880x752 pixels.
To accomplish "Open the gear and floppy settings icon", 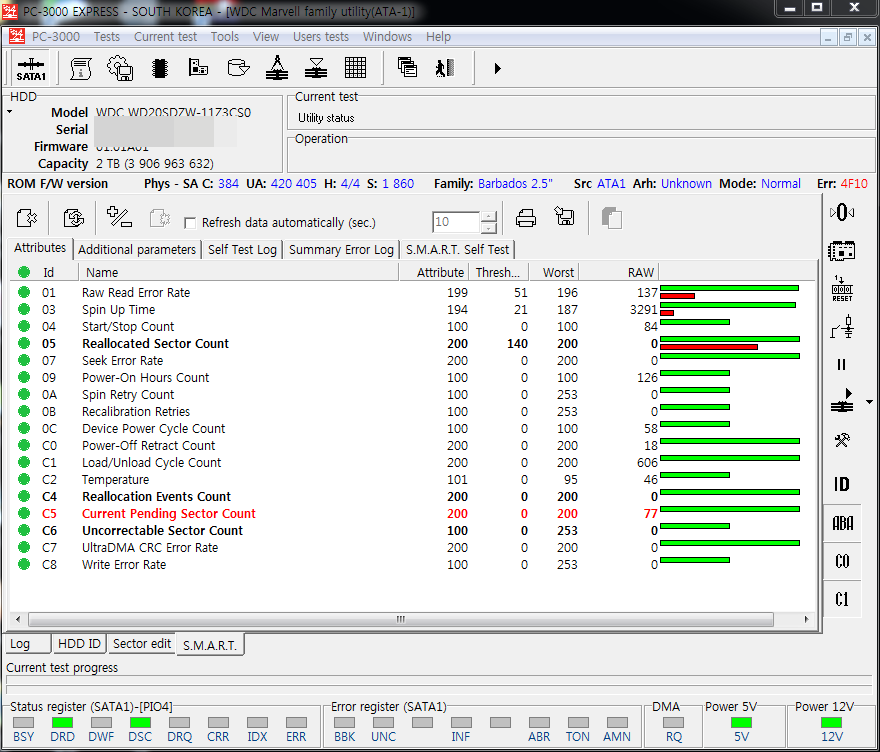I will [x=120, y=68].
